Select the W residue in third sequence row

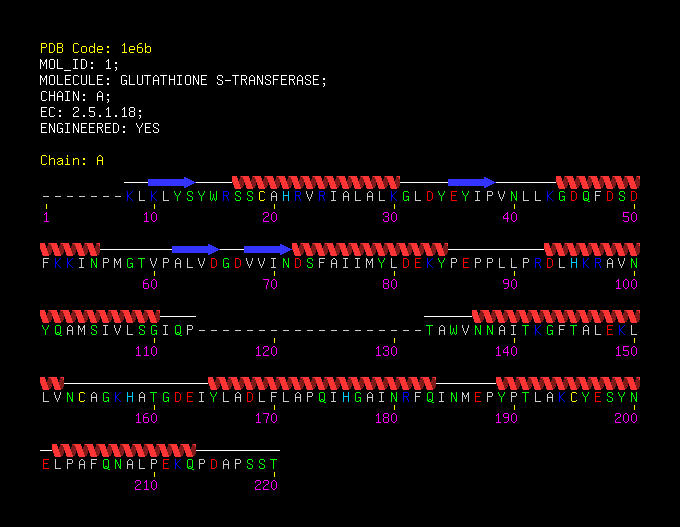point(454,331)
